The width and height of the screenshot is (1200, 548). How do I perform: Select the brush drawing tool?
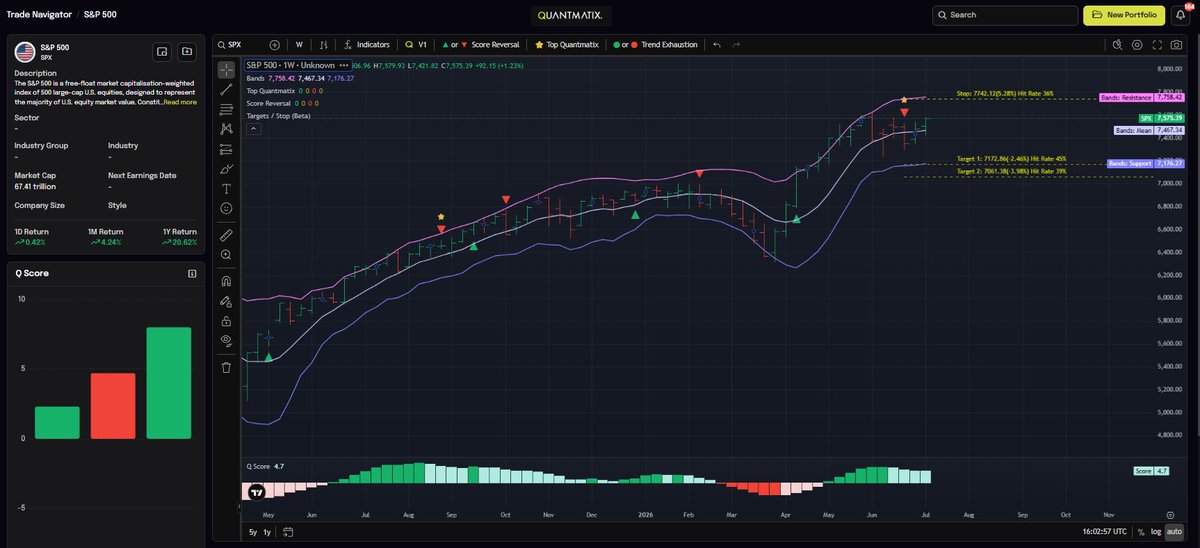pyautogui.click(x=226, y=169)
